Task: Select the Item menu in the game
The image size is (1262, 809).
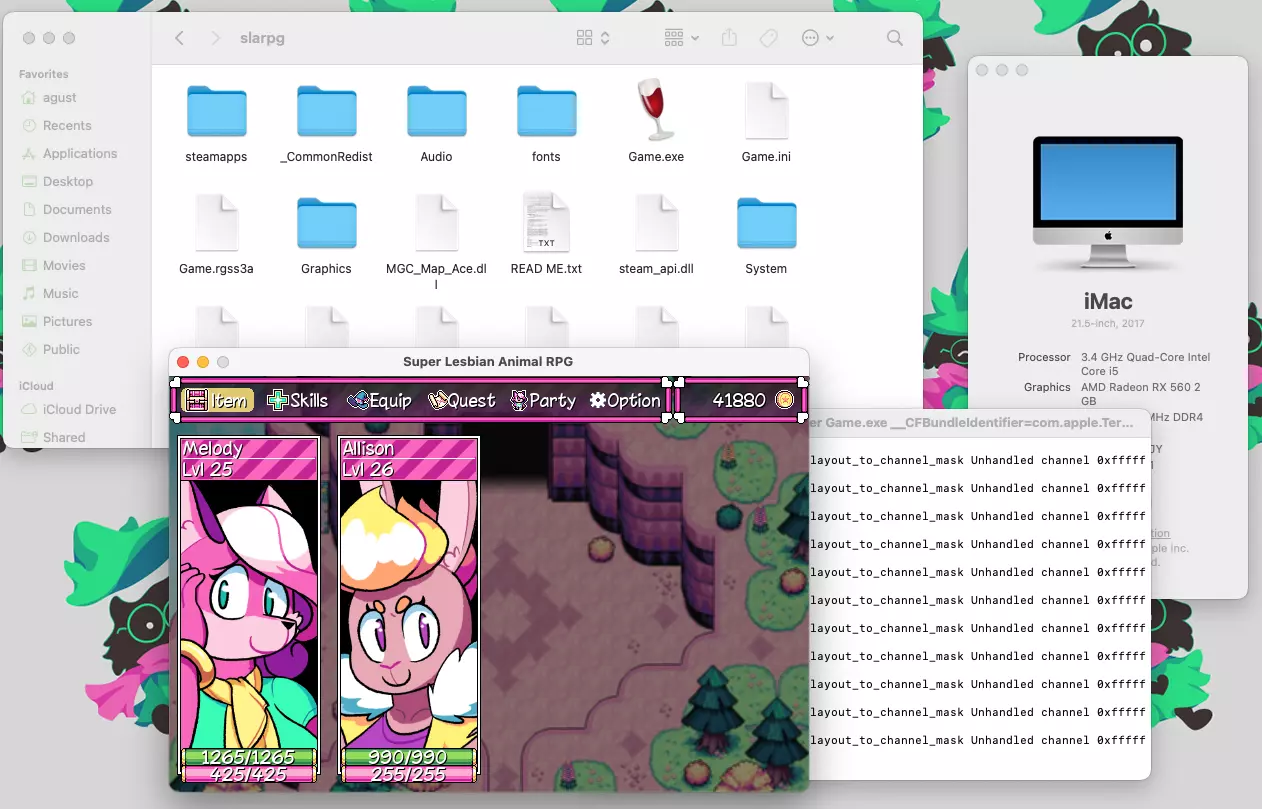Action: tap(217, 400)
